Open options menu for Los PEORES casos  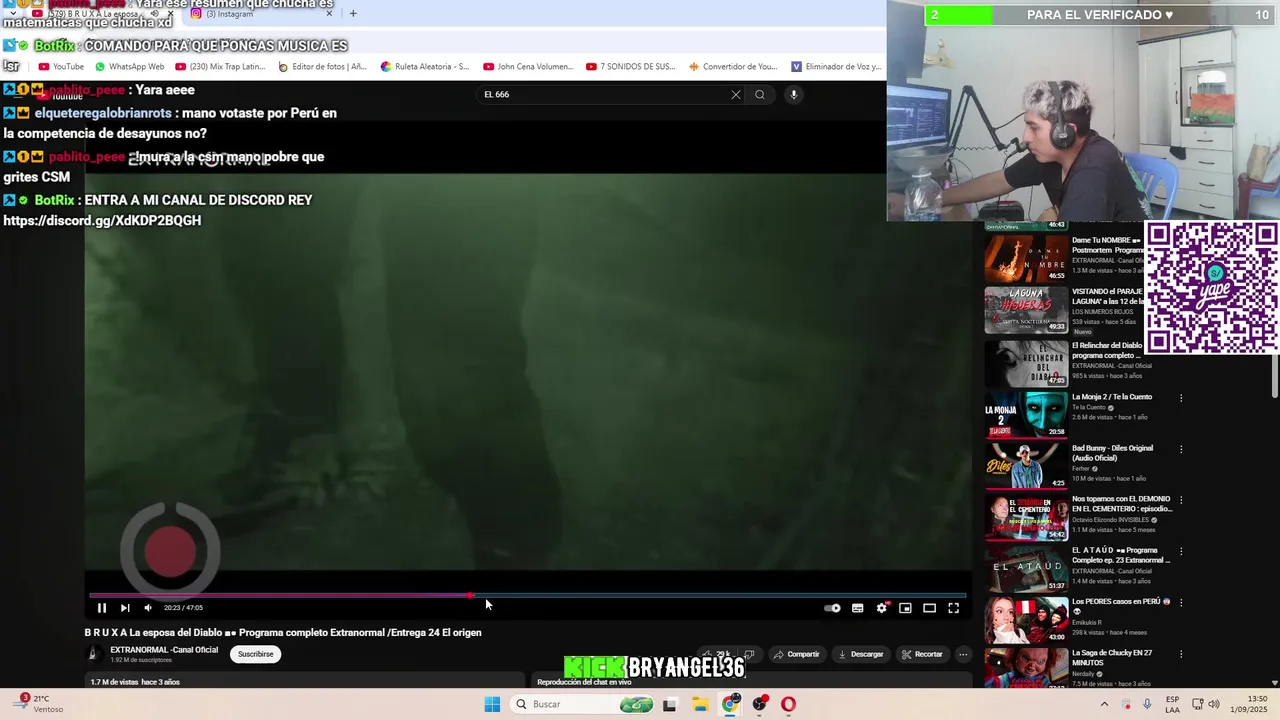1181,602
